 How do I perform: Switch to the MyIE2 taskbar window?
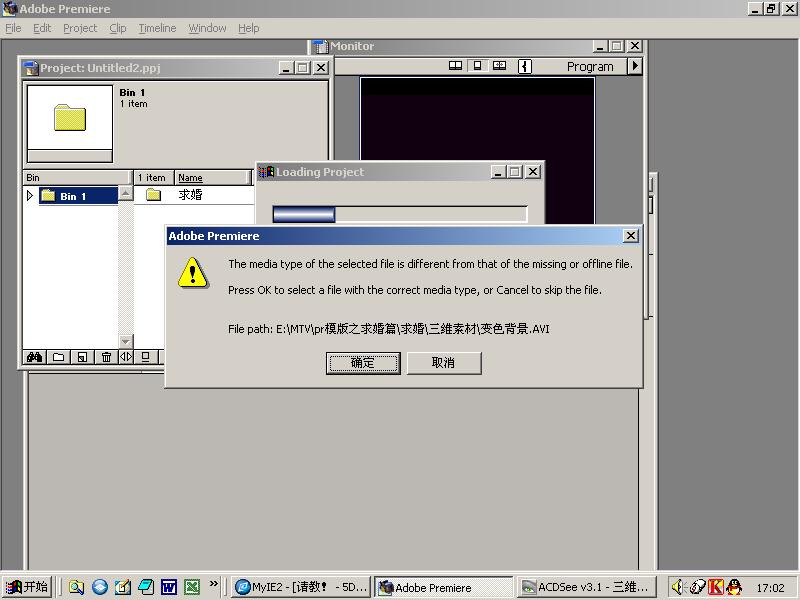point(301,587)
